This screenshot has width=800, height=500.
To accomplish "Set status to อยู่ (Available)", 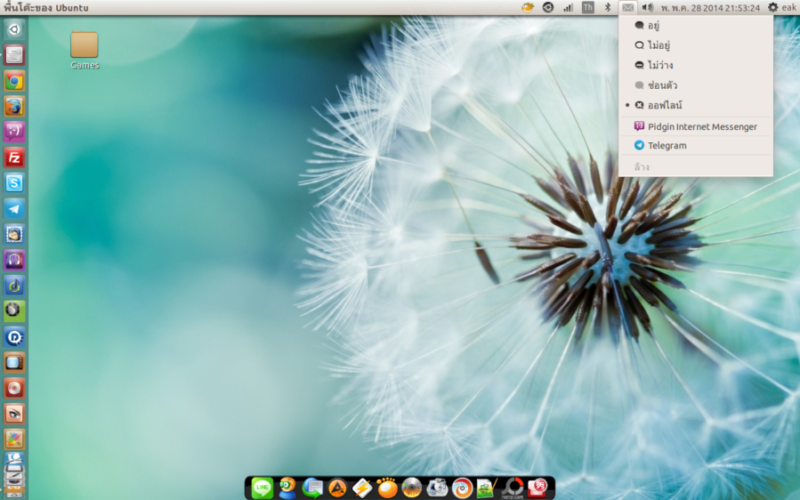I will 695,26.
